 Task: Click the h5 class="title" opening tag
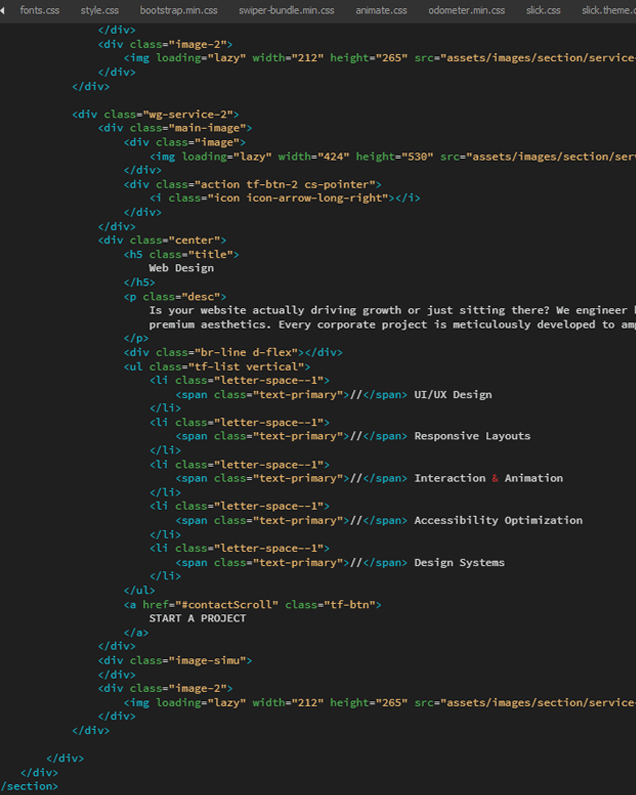coord(181,254)
